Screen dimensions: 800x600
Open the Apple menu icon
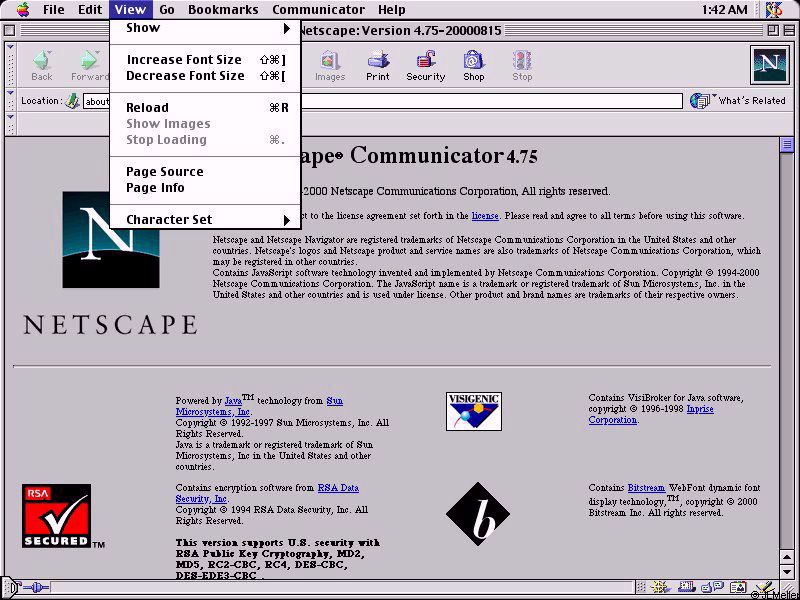[x=22, y=9]
